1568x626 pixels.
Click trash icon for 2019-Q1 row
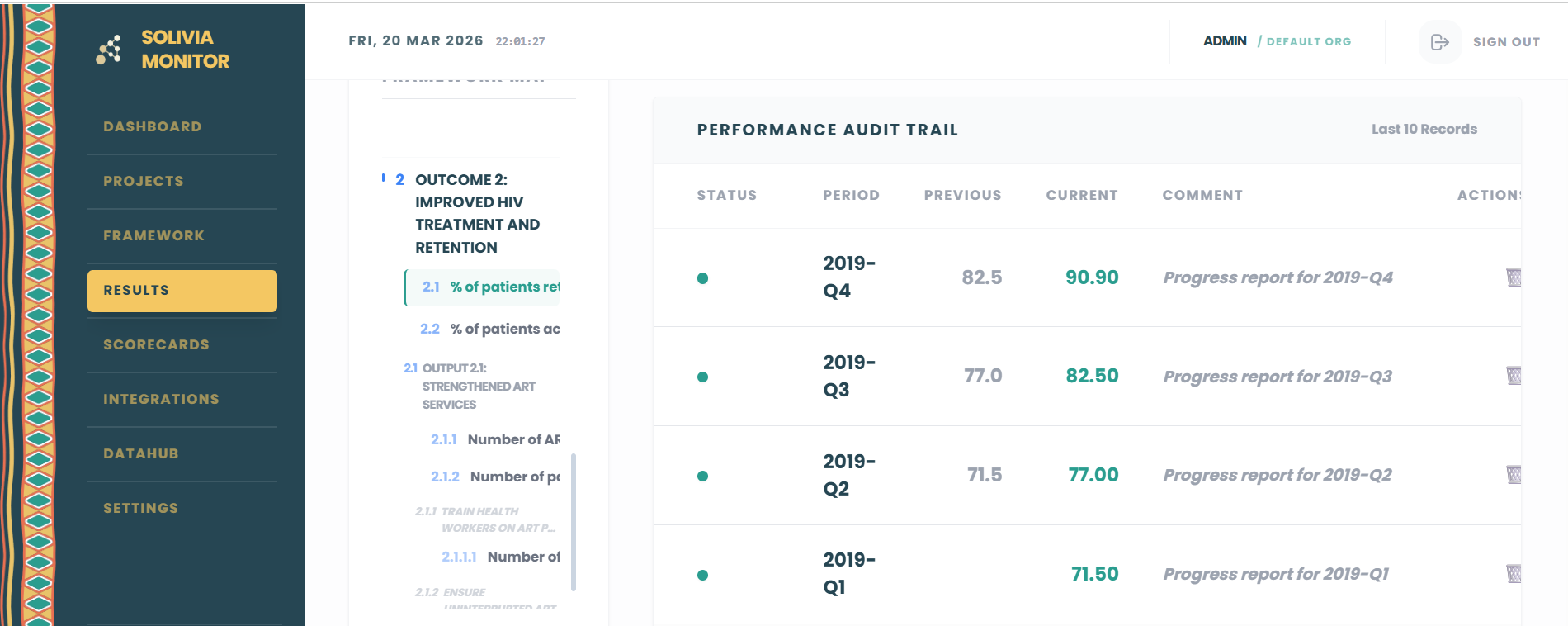pos(1514,574)
